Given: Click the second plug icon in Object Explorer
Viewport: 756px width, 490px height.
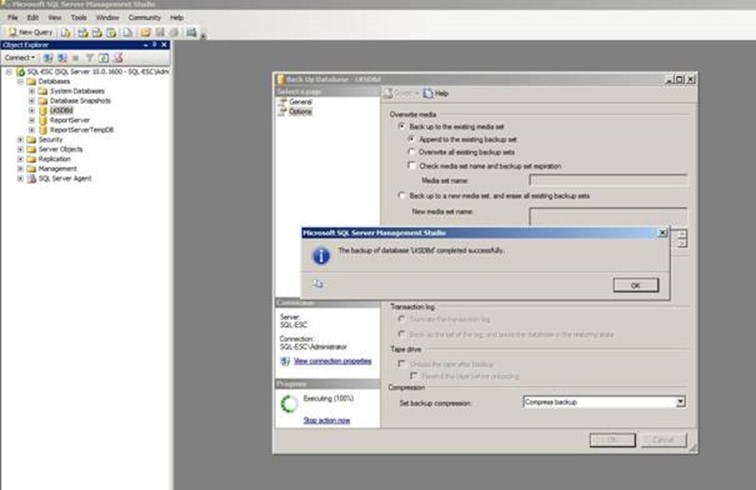Looking at the screenshot, I should coord(62,58).
